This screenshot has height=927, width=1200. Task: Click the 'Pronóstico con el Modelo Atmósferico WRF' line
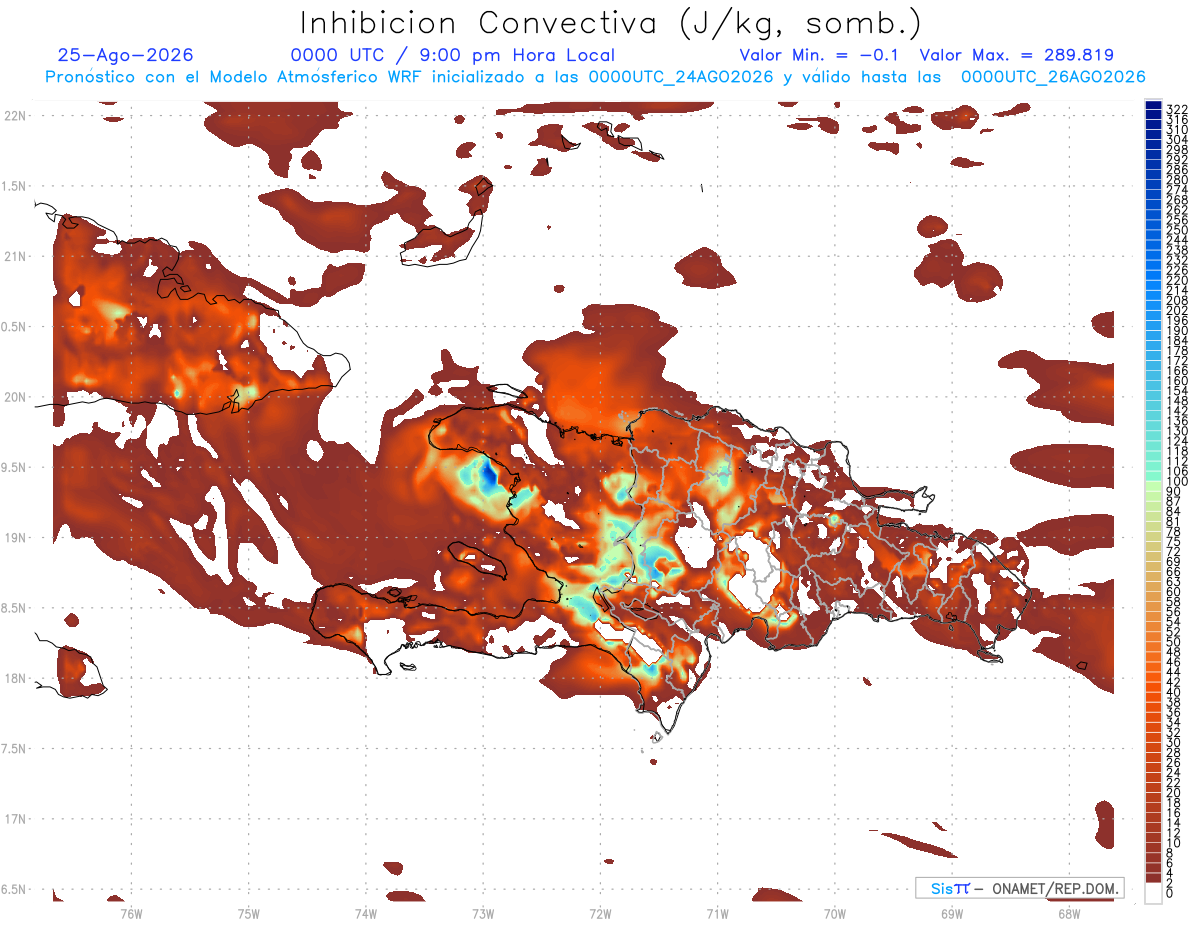596,77
